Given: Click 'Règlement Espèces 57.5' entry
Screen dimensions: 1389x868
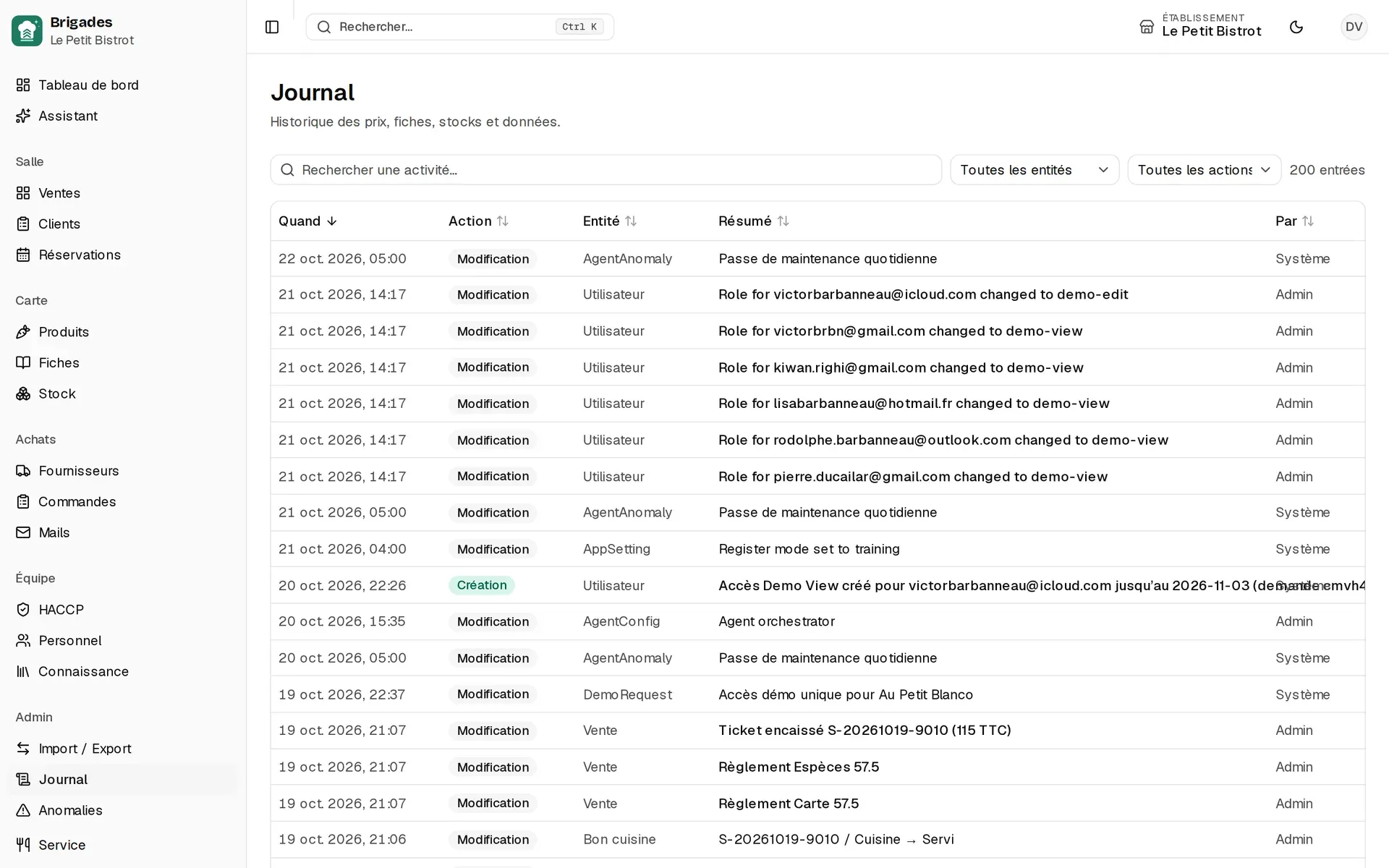Looking at the screenshot, I should click(x=799, y=767).
